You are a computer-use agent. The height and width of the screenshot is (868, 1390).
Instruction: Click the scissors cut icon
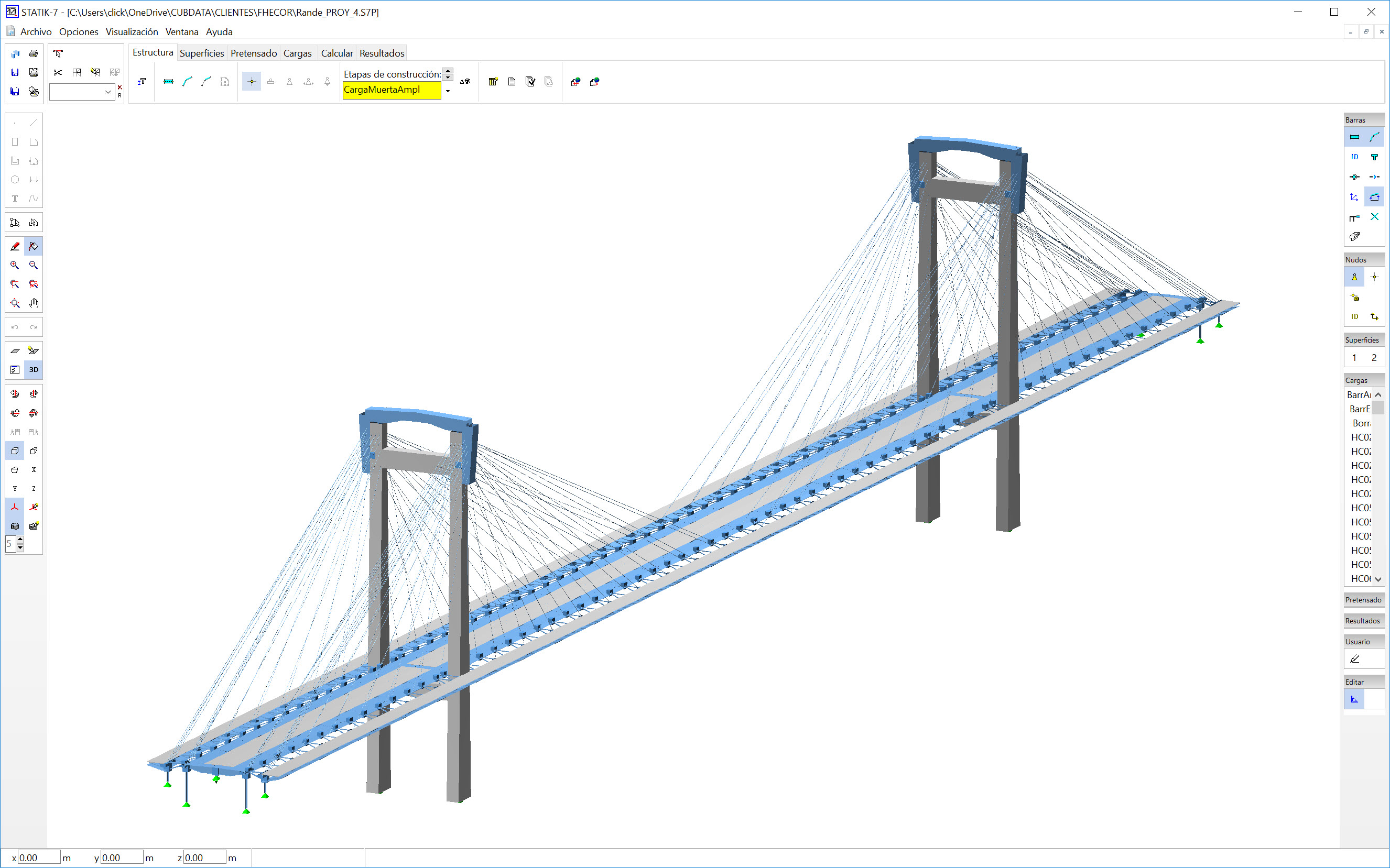58,72
